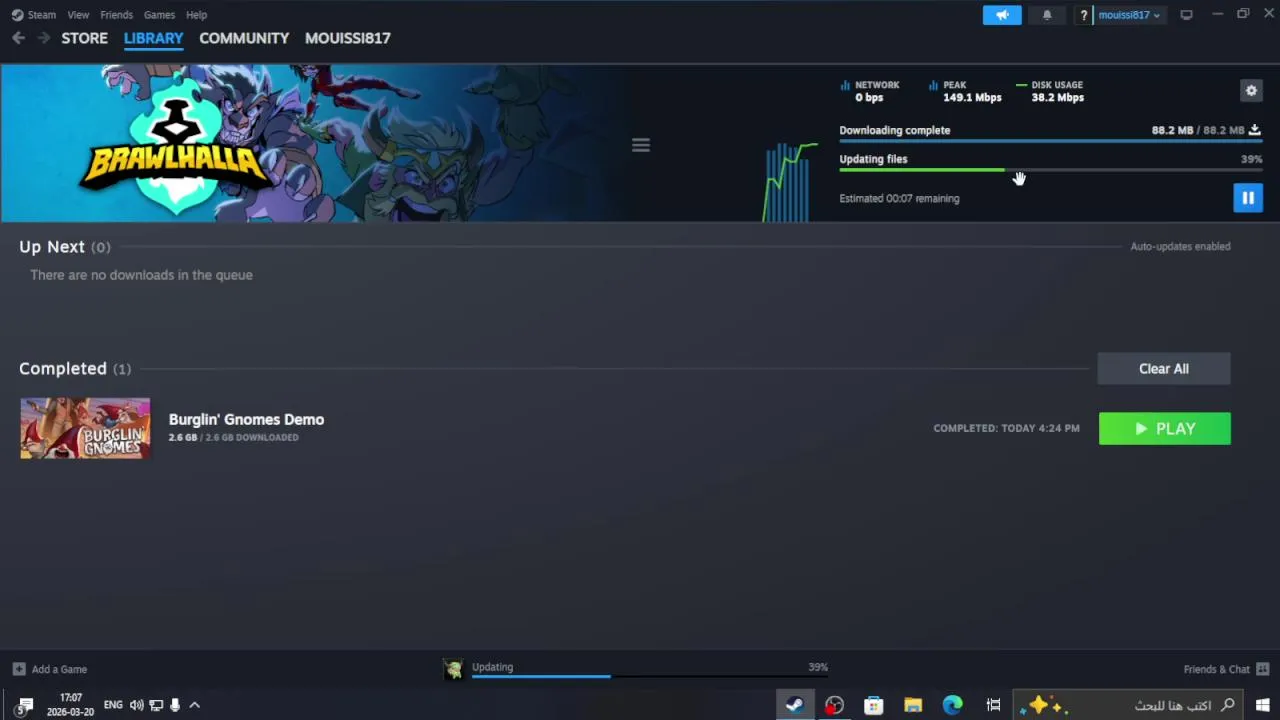Click the download arrow icon beside 88.2 MB

point(1255,130)
